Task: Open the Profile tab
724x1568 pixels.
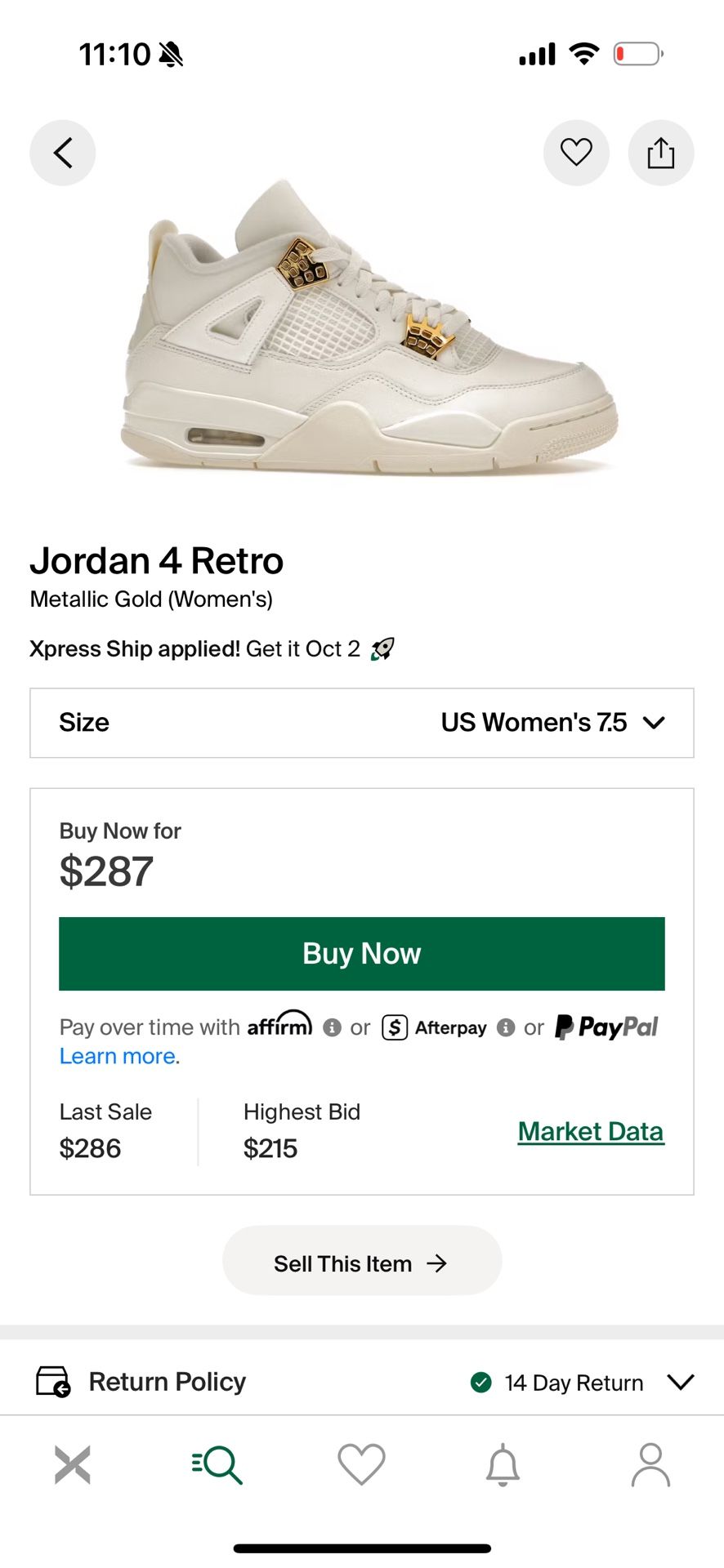Action: pos(650,1464)
